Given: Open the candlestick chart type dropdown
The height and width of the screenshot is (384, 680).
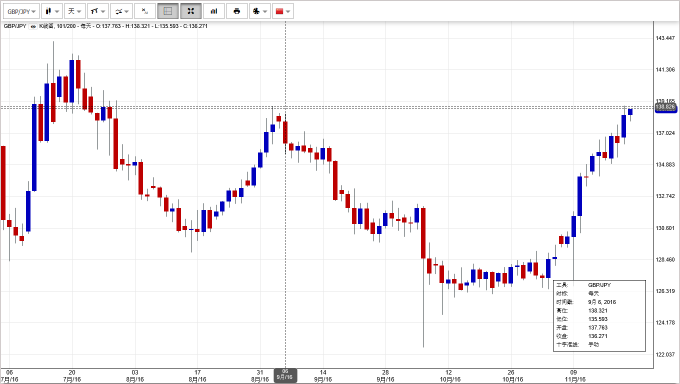Looking at the screenshot, I should [52, 11].
